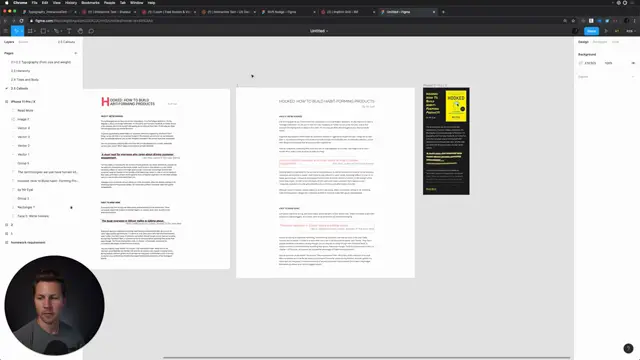The height and width of the screenshot is (360, 640).
Task: Open the File menu in macOS menu bar
Action: pyautogui.click(x=34, y=3)
